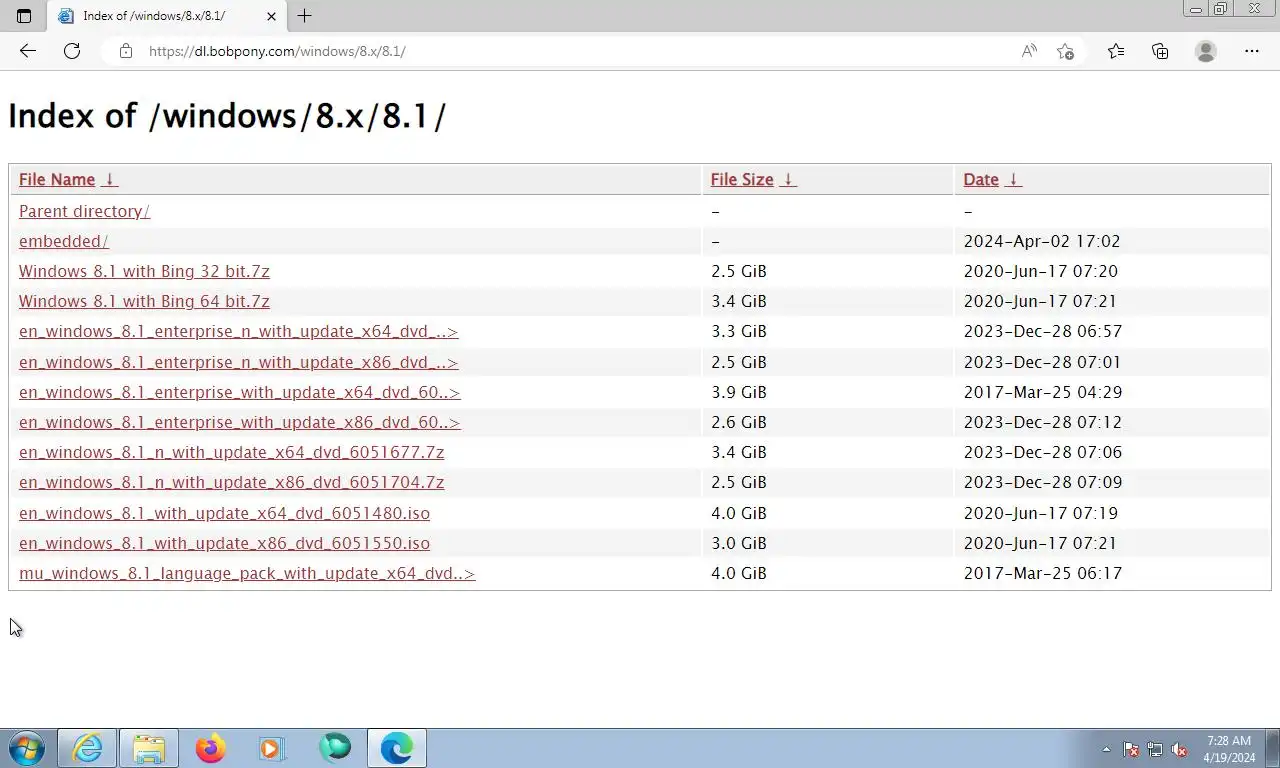Sort descending using the File Size arrow
1280x768 pixels.
click(788, 180)
